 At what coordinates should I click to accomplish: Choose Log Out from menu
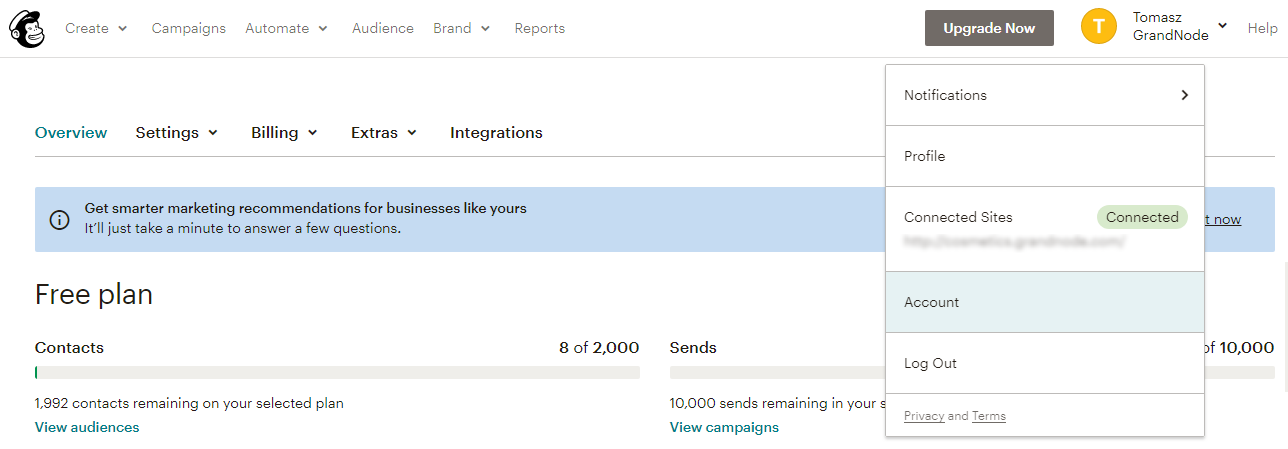point(1045,363)
